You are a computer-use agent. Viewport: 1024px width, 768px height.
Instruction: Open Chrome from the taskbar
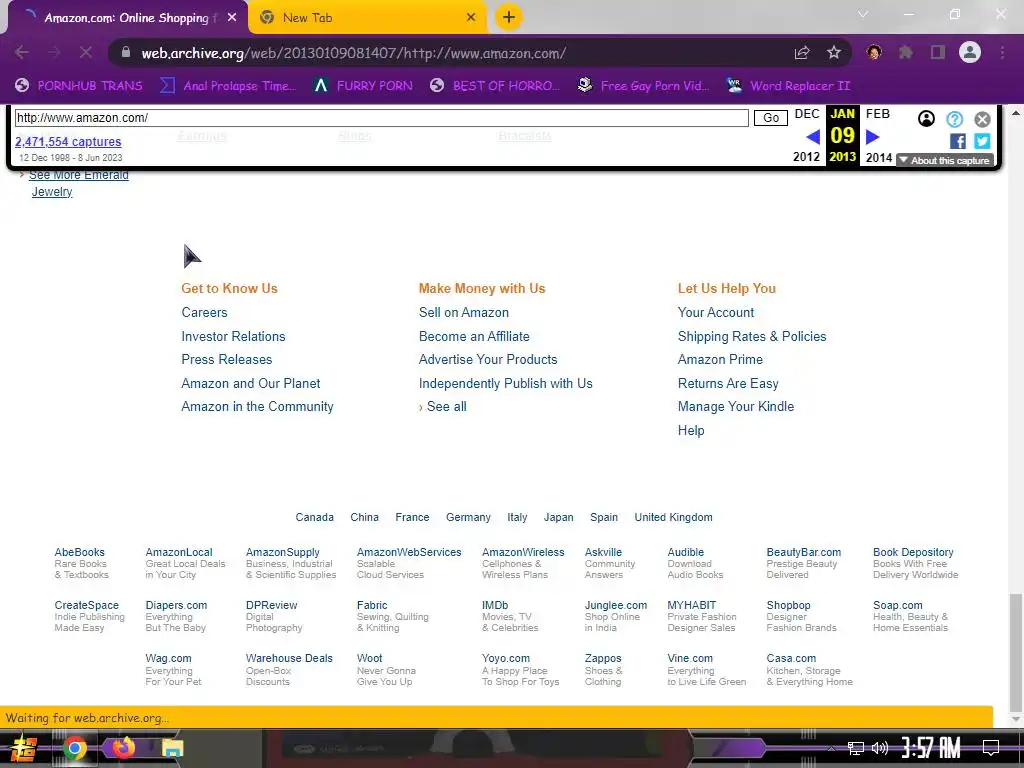(75, 748)
